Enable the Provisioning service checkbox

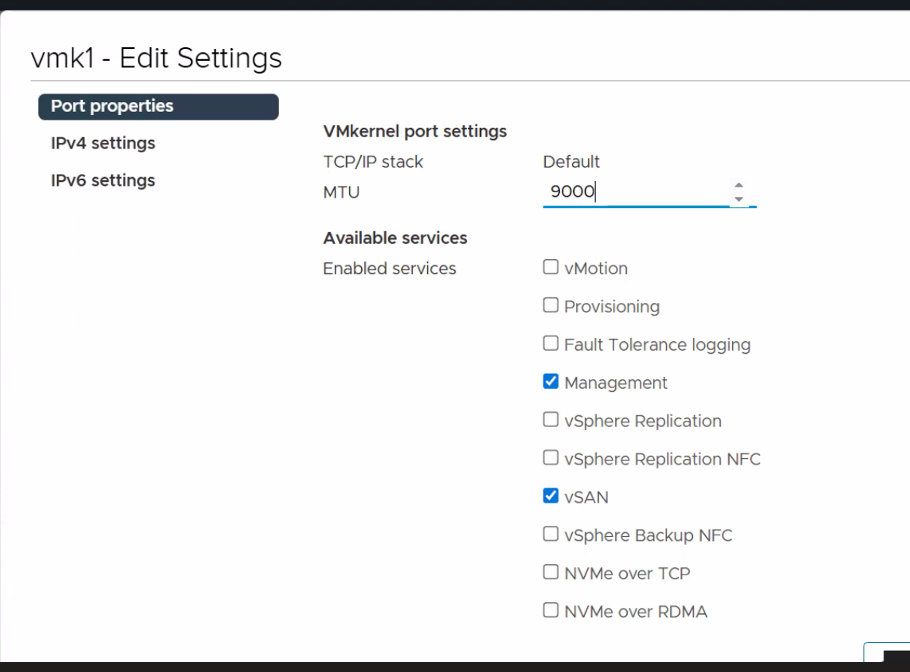tap(550, 305)
